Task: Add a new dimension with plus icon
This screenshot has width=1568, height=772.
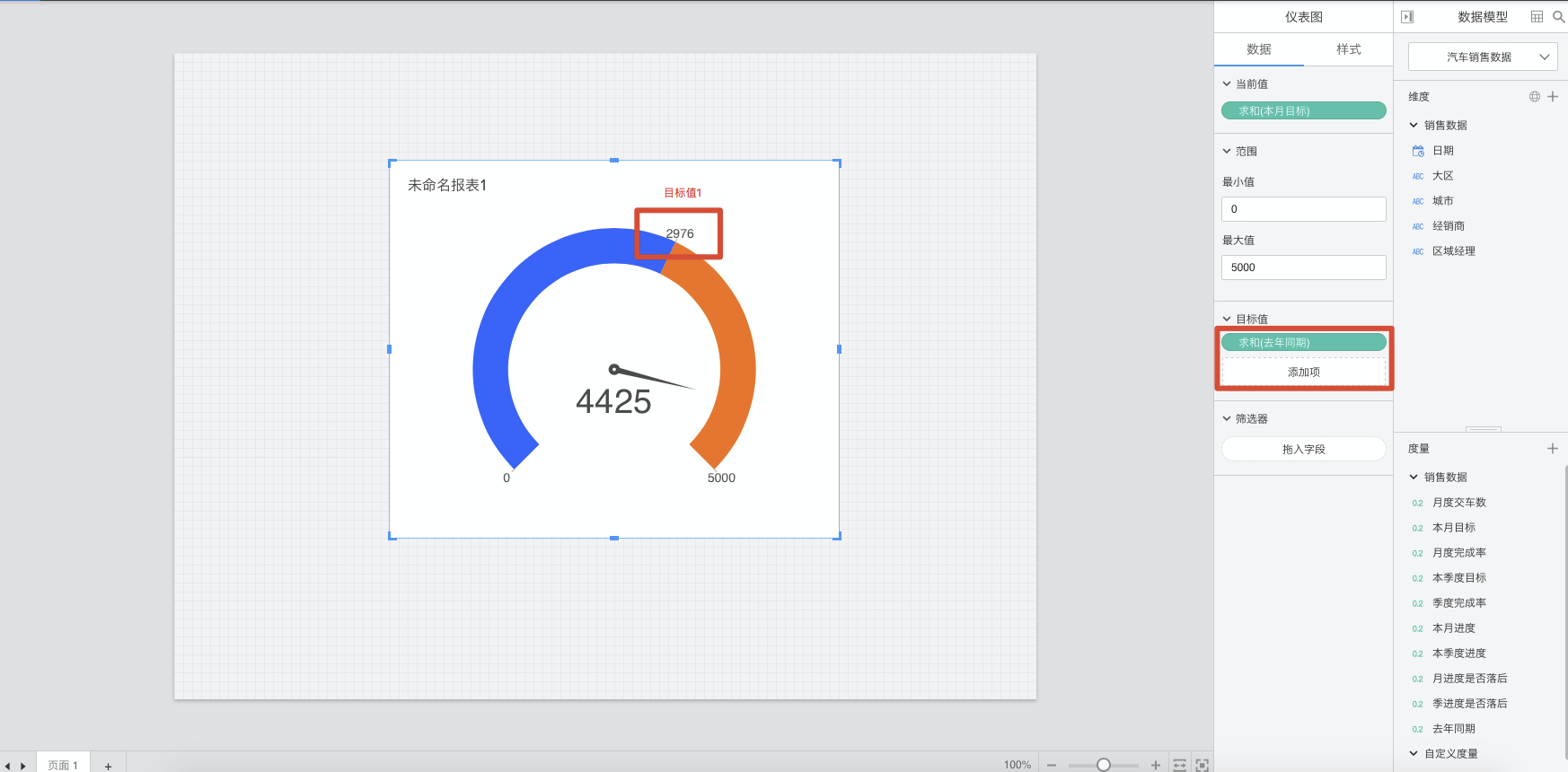Action: (x=1553, y=97)
